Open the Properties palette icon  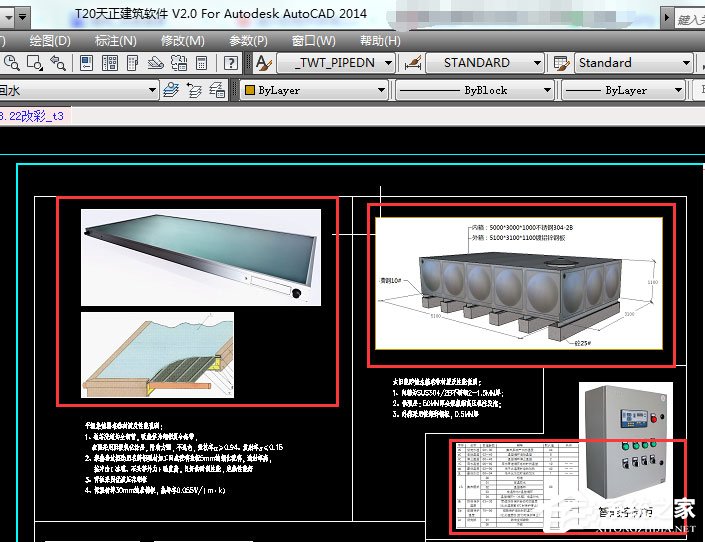point(87,63)
